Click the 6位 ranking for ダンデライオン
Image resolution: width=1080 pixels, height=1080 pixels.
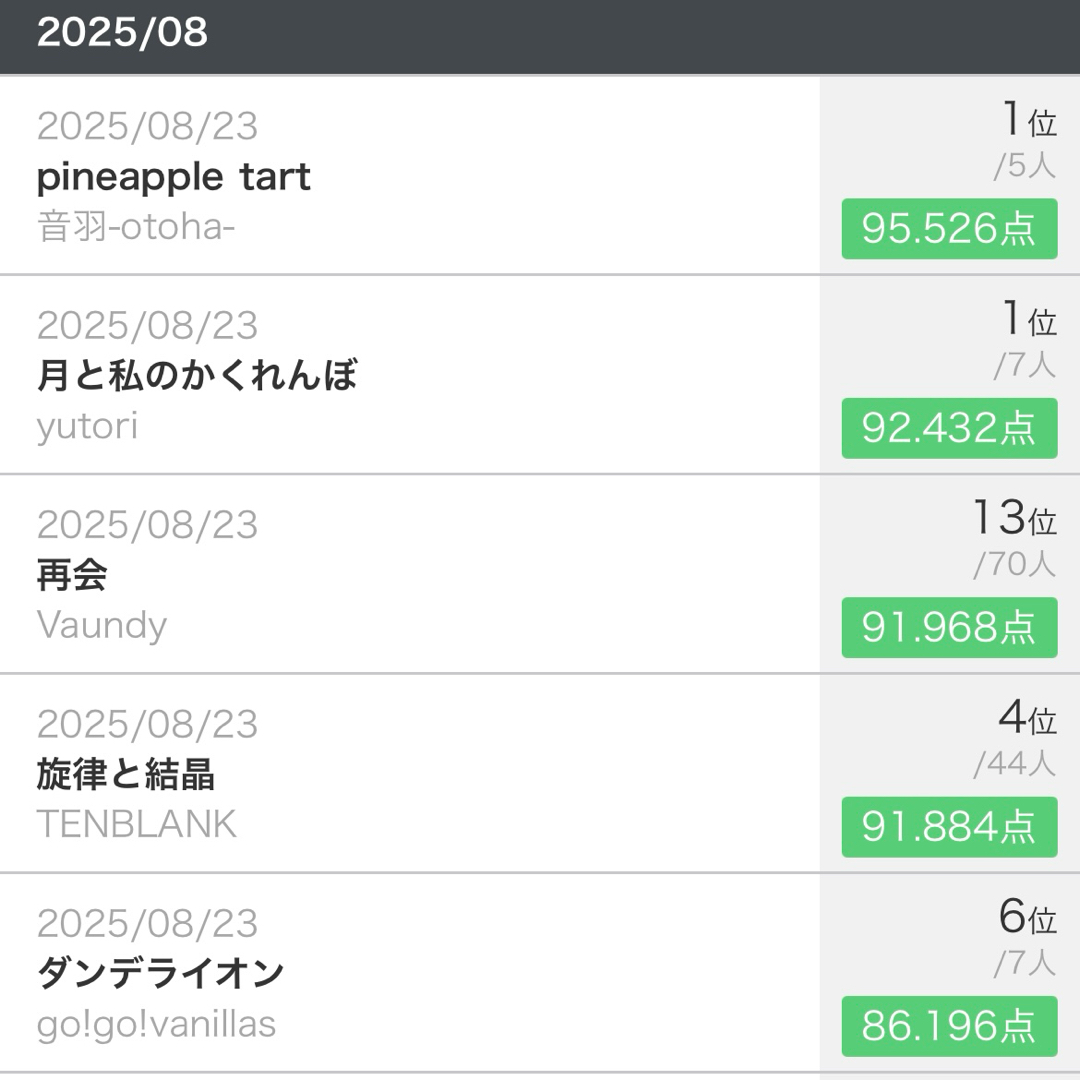click(1026, 917)
